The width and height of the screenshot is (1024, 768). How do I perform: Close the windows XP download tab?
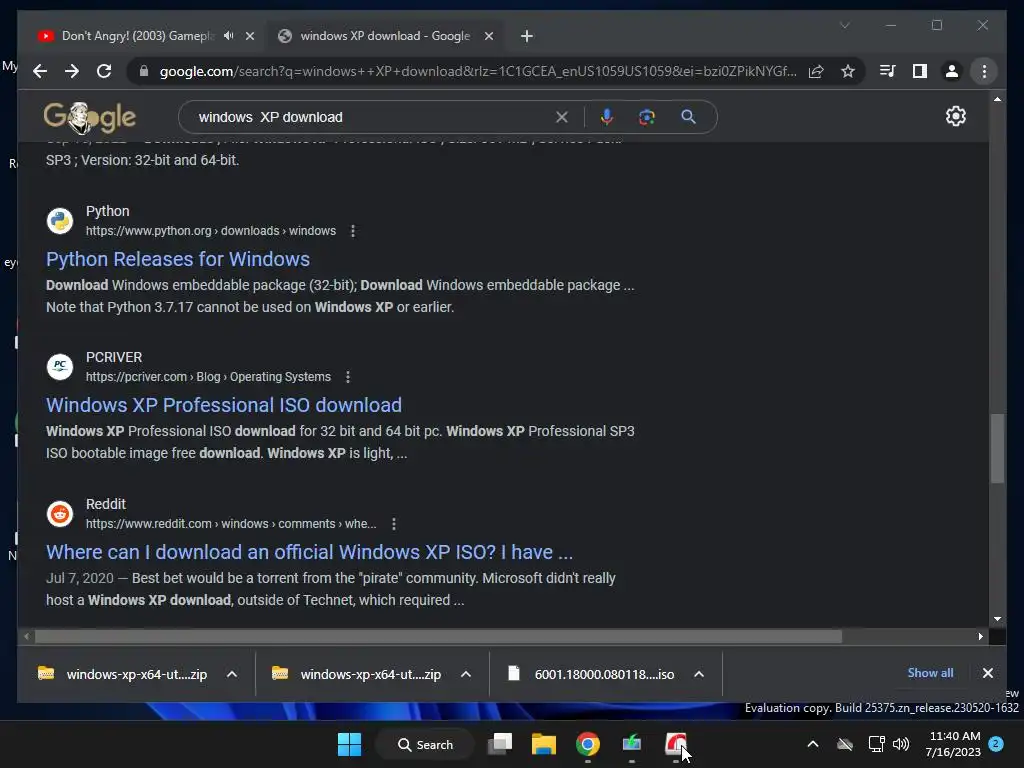(488, 36)
